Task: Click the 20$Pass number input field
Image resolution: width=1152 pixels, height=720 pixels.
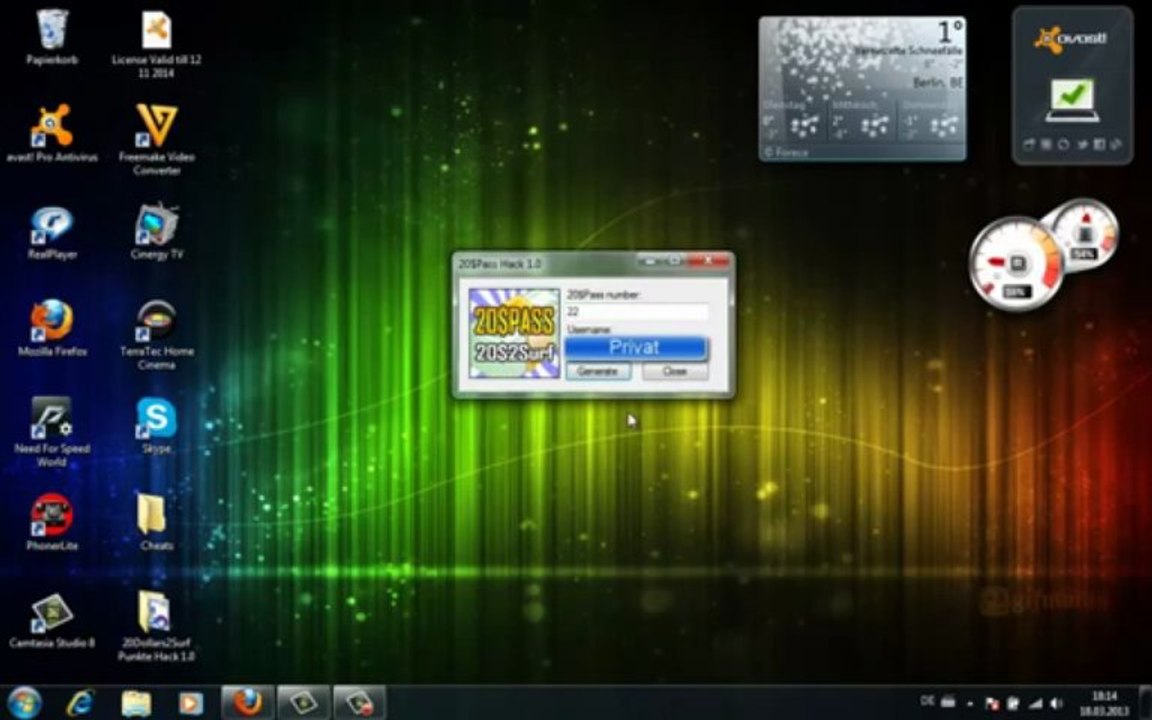Action: [637, 312]
